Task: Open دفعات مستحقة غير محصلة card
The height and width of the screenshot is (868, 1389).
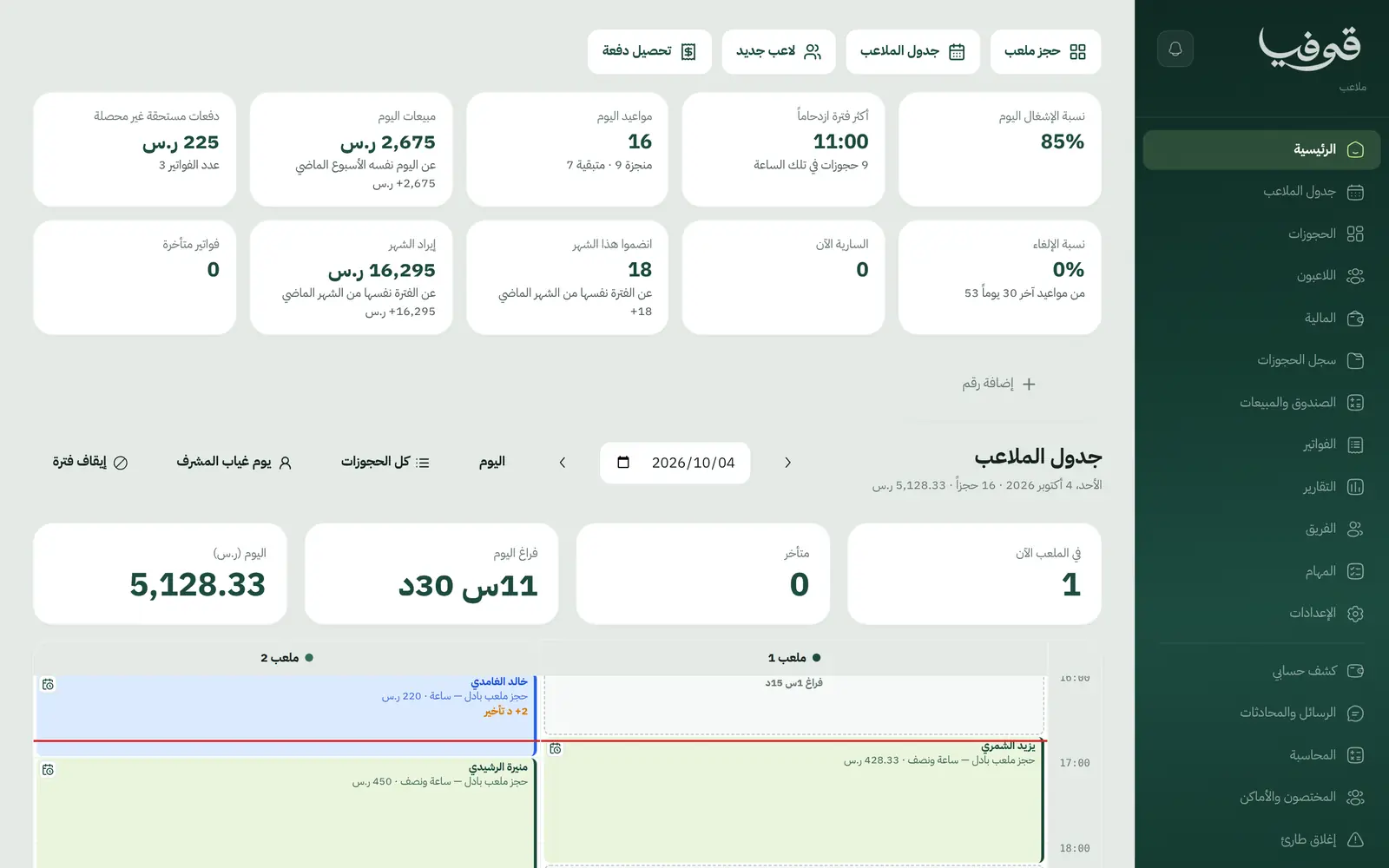Action: [135, 149]
